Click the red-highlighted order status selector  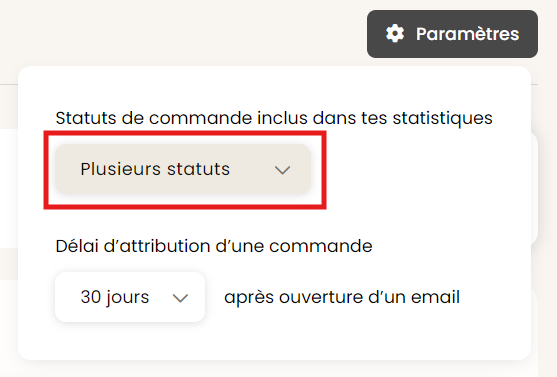185,170
